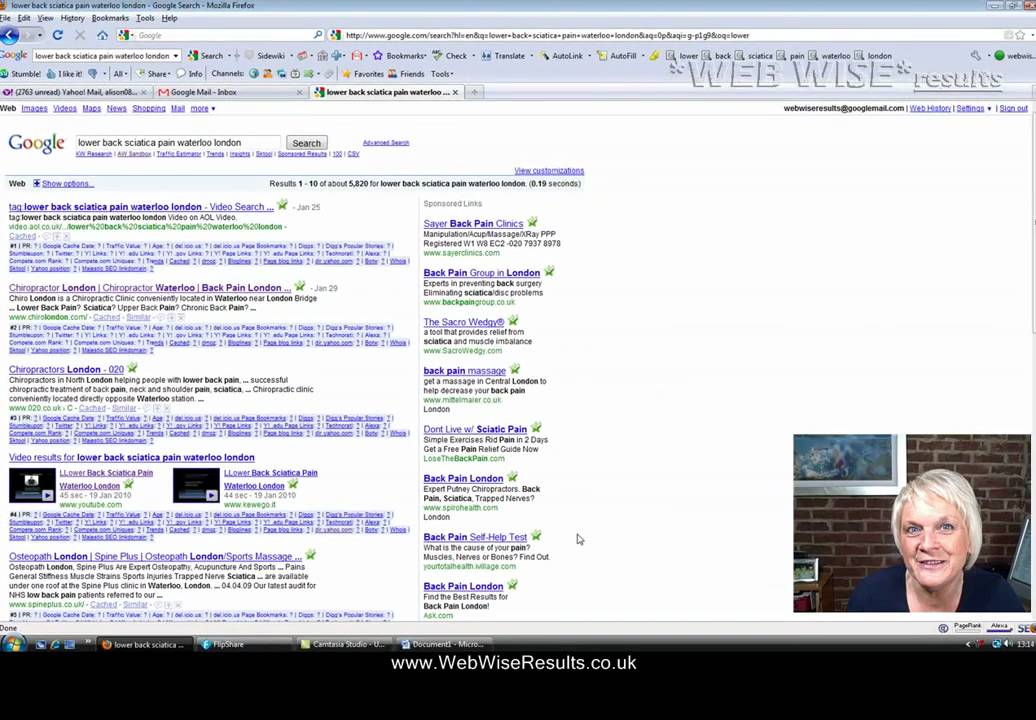This screenshot has height=720, width=1036.
Task: Stop loading with the X icon
Action: click(x=80, y=35)
